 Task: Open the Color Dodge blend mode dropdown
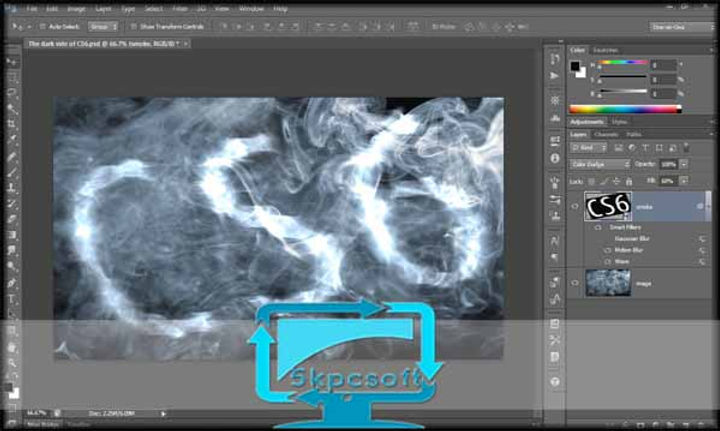(x=600, y=164)
